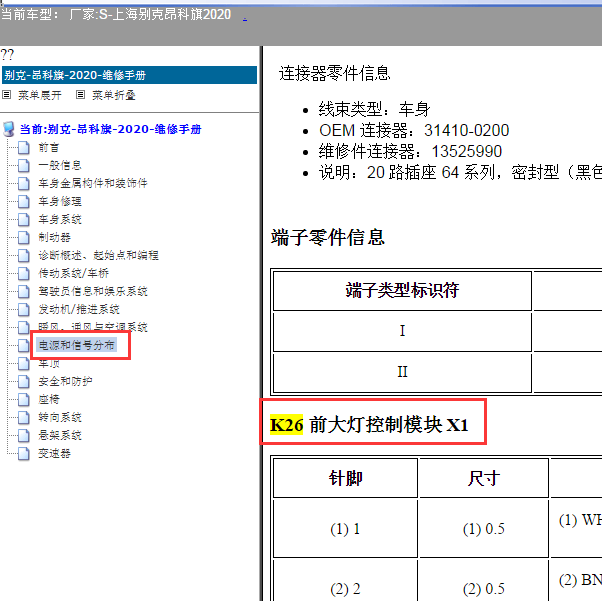Click the page icon beside 变速器
This screenshot has height=601, width=602.
click(24, 454)
